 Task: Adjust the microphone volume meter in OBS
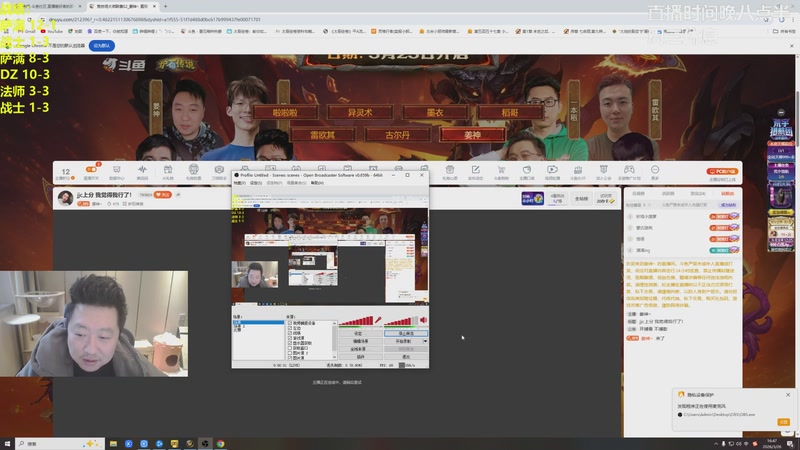pos(356,320)
